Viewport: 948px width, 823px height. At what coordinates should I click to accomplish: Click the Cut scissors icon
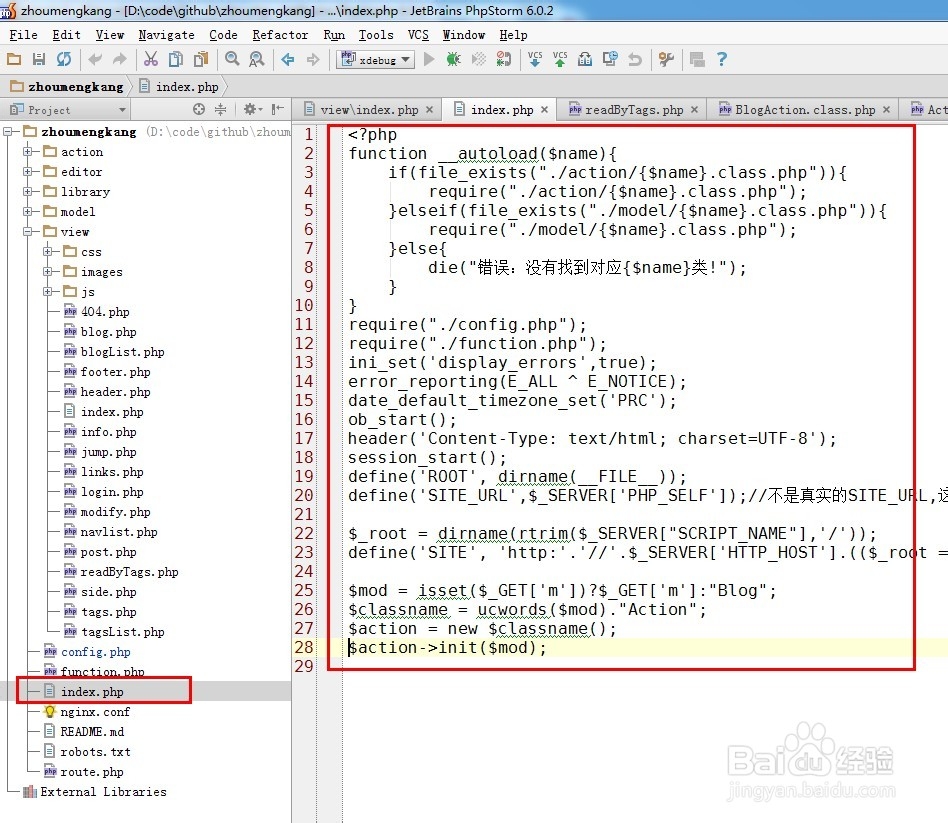(x=151, y=59)
